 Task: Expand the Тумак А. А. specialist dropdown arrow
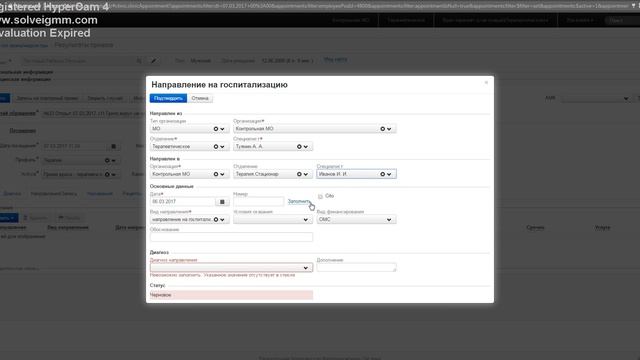click(x=306, y=147)
